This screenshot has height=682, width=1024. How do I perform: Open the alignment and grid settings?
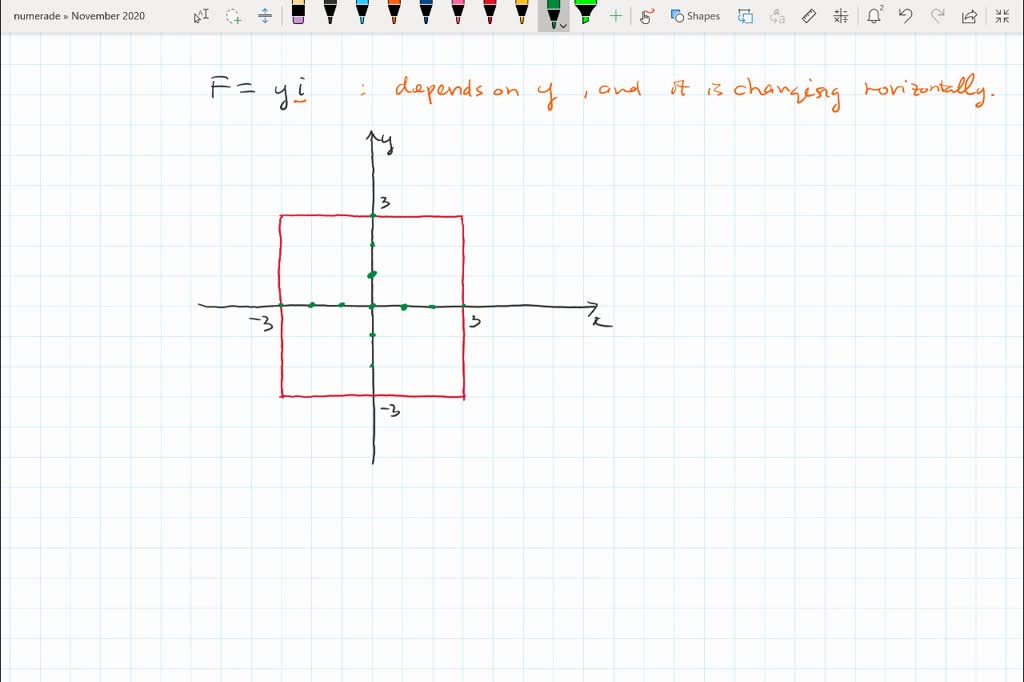tap(841, 15)
